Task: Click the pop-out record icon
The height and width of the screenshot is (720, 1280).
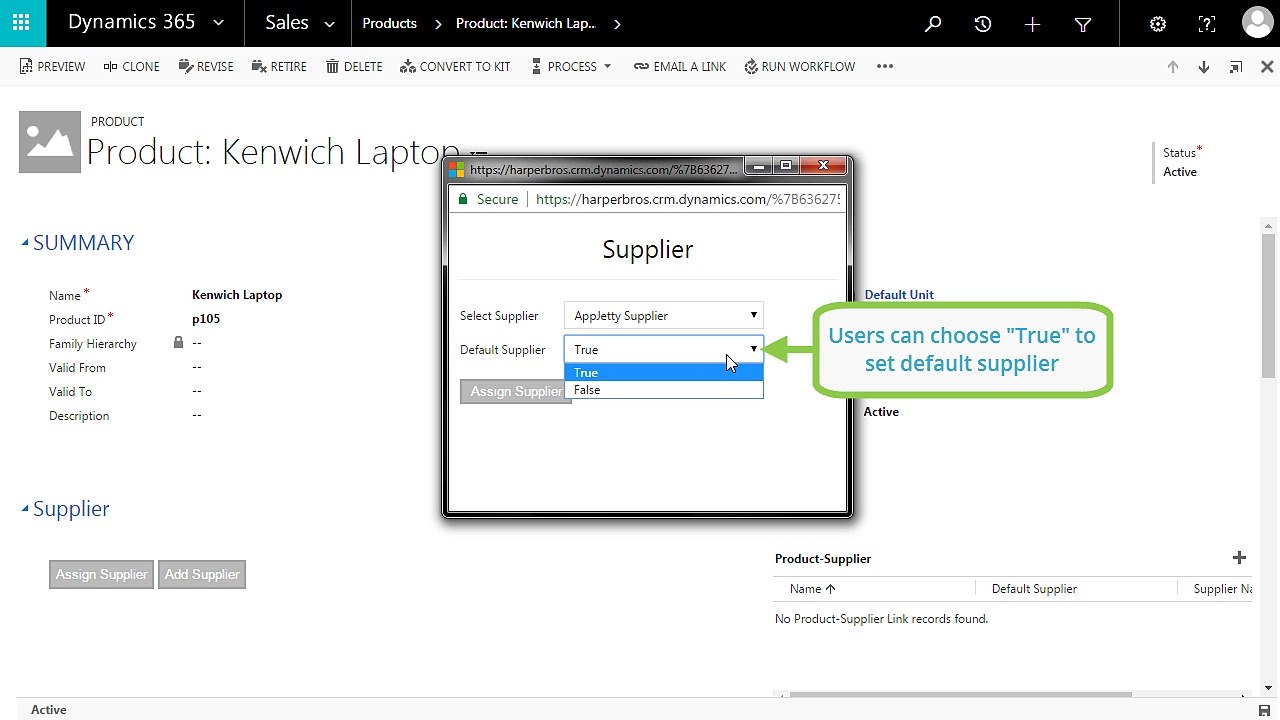Action: coord(1236,67)
